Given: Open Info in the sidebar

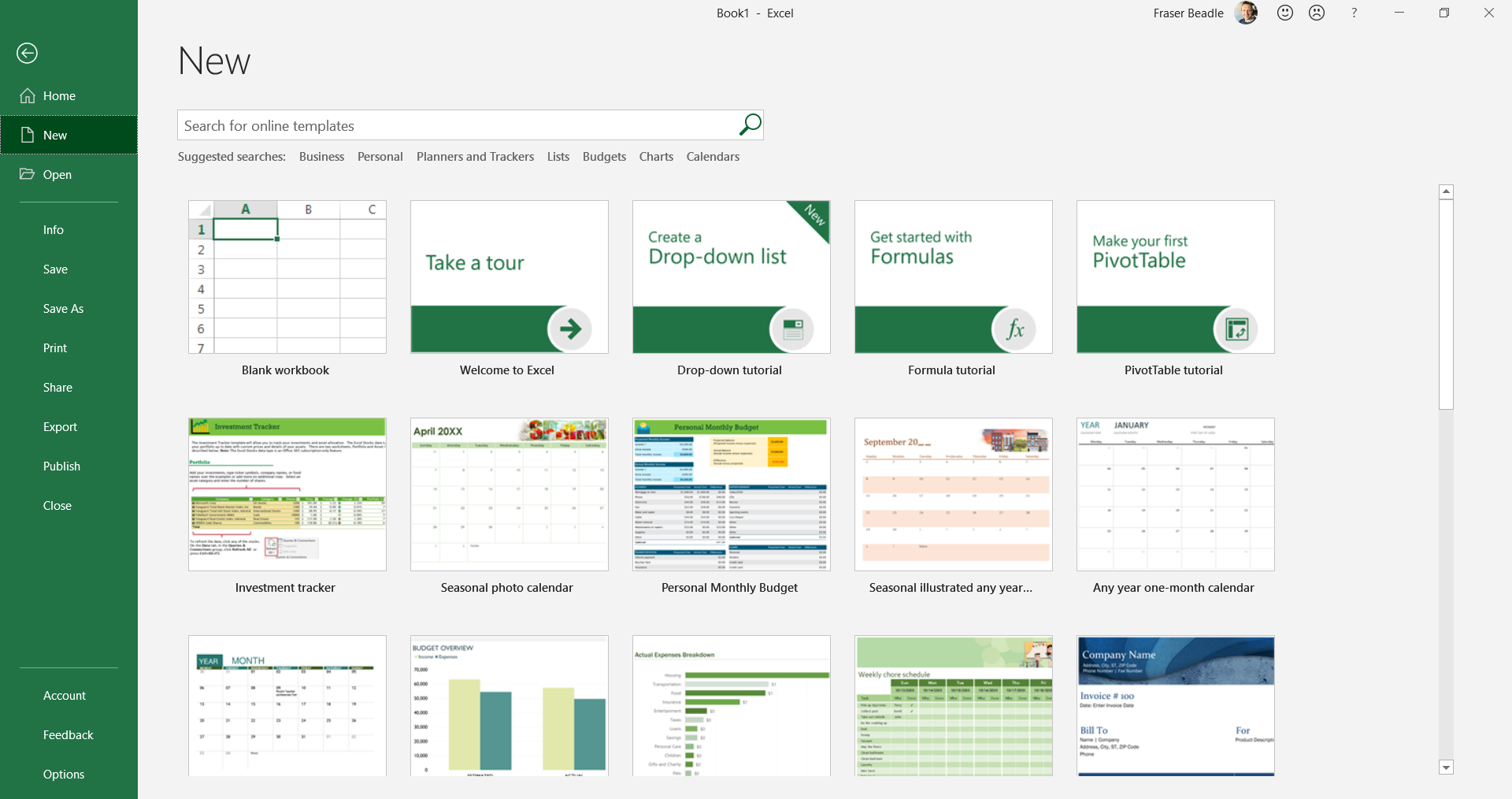Looking at the screenshot, I should pos(69,229).
